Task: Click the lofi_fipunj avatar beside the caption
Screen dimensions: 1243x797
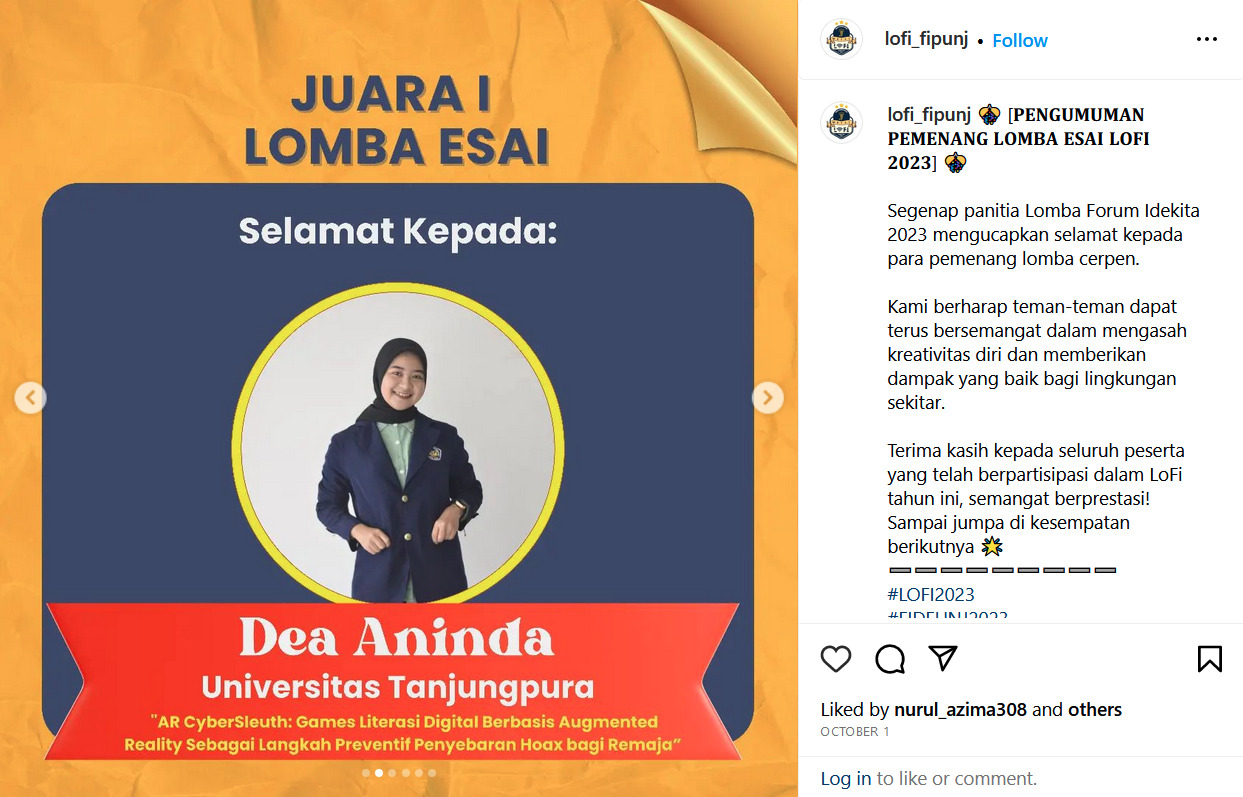Action: pyautogui.click(x=842, y=122)
